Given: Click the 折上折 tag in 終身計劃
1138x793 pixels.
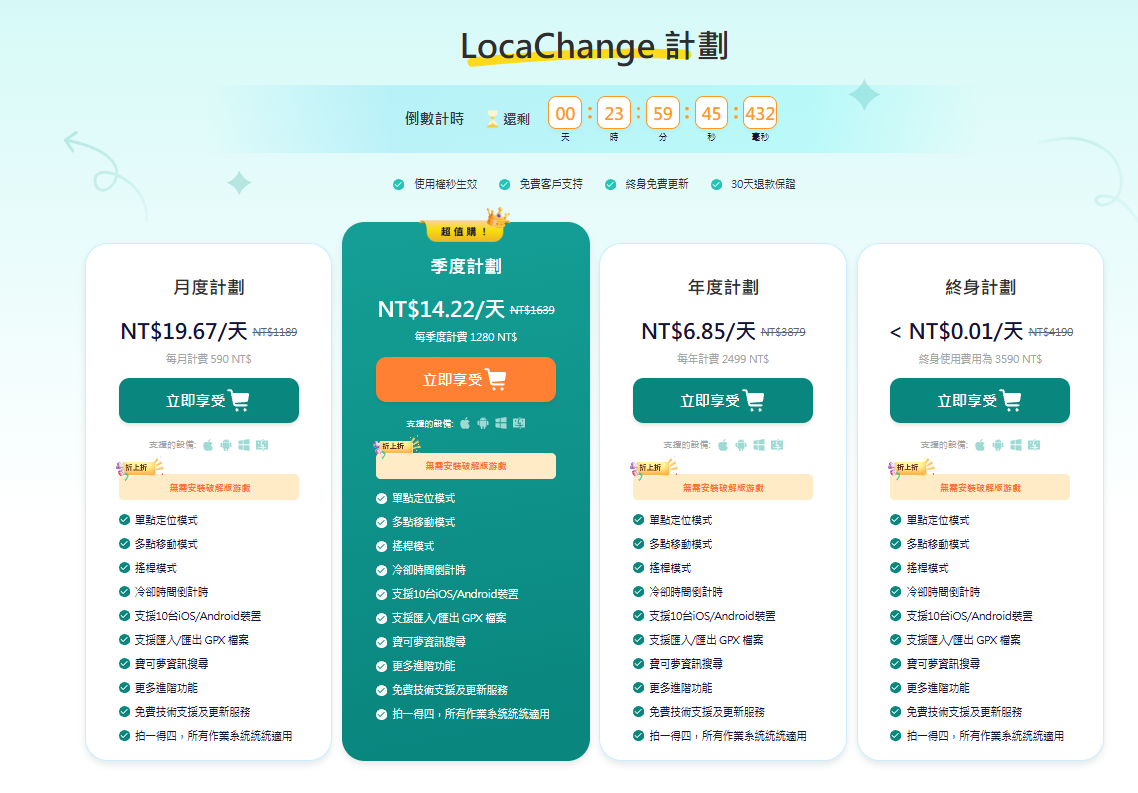Looking at the screenshot, I should click(910, 467).
